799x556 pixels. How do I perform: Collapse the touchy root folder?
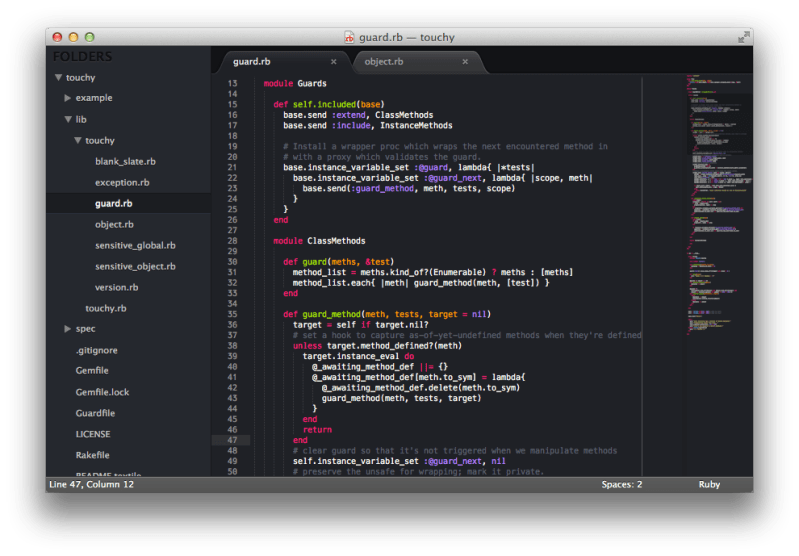(x=59, y=77)
